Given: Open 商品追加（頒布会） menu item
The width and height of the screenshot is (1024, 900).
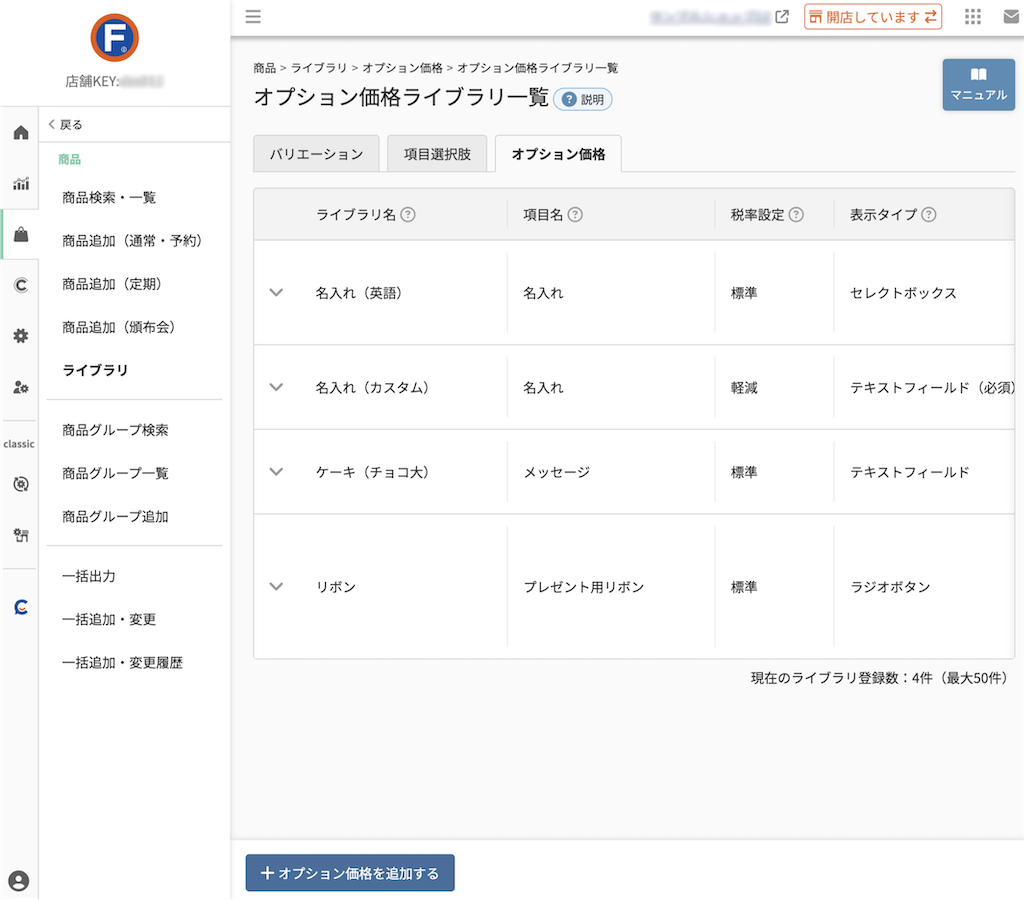Looking at the screenshot, I should pos(118,327).
